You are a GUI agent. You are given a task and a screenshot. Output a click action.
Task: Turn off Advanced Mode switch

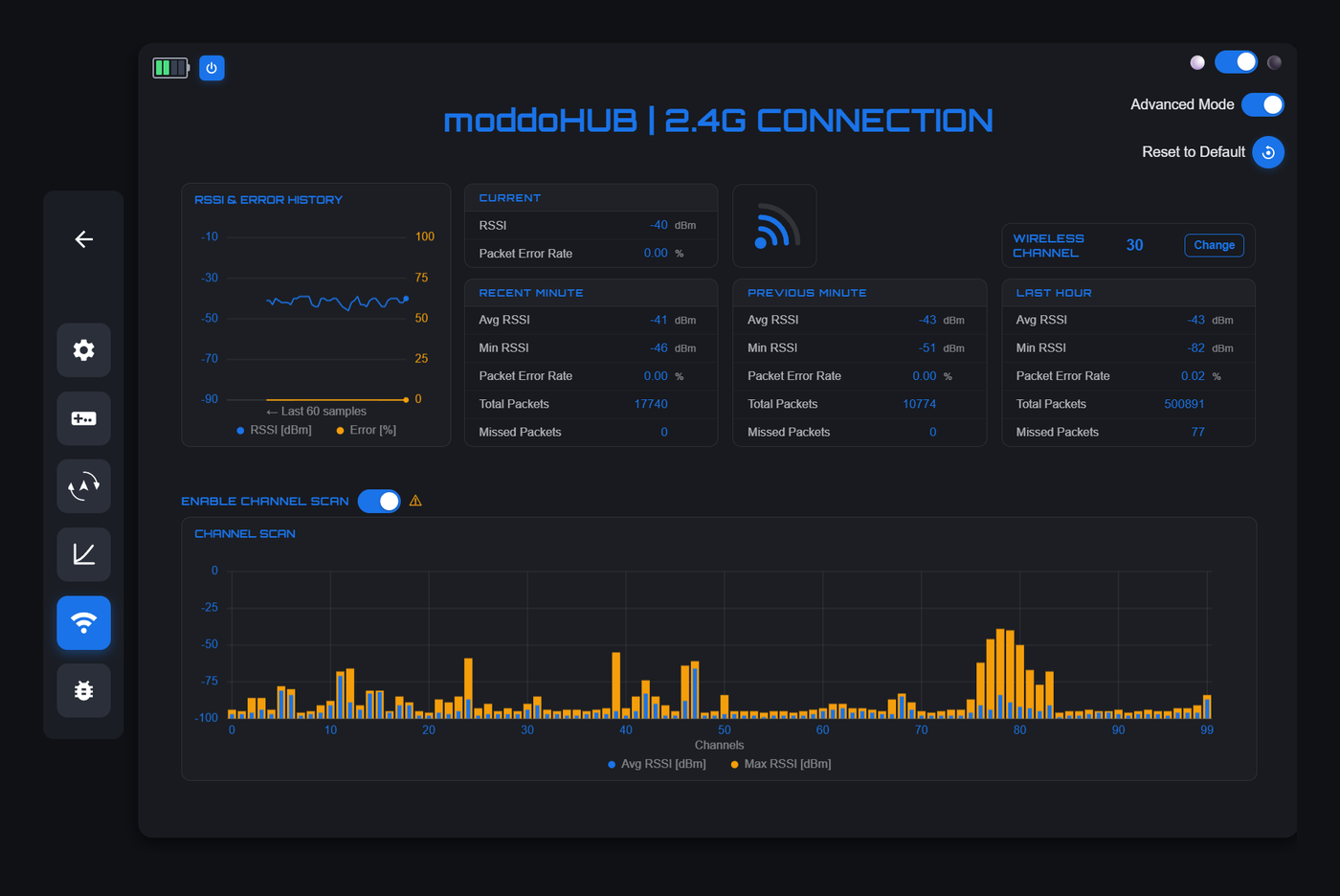[x=1262, y=104]
